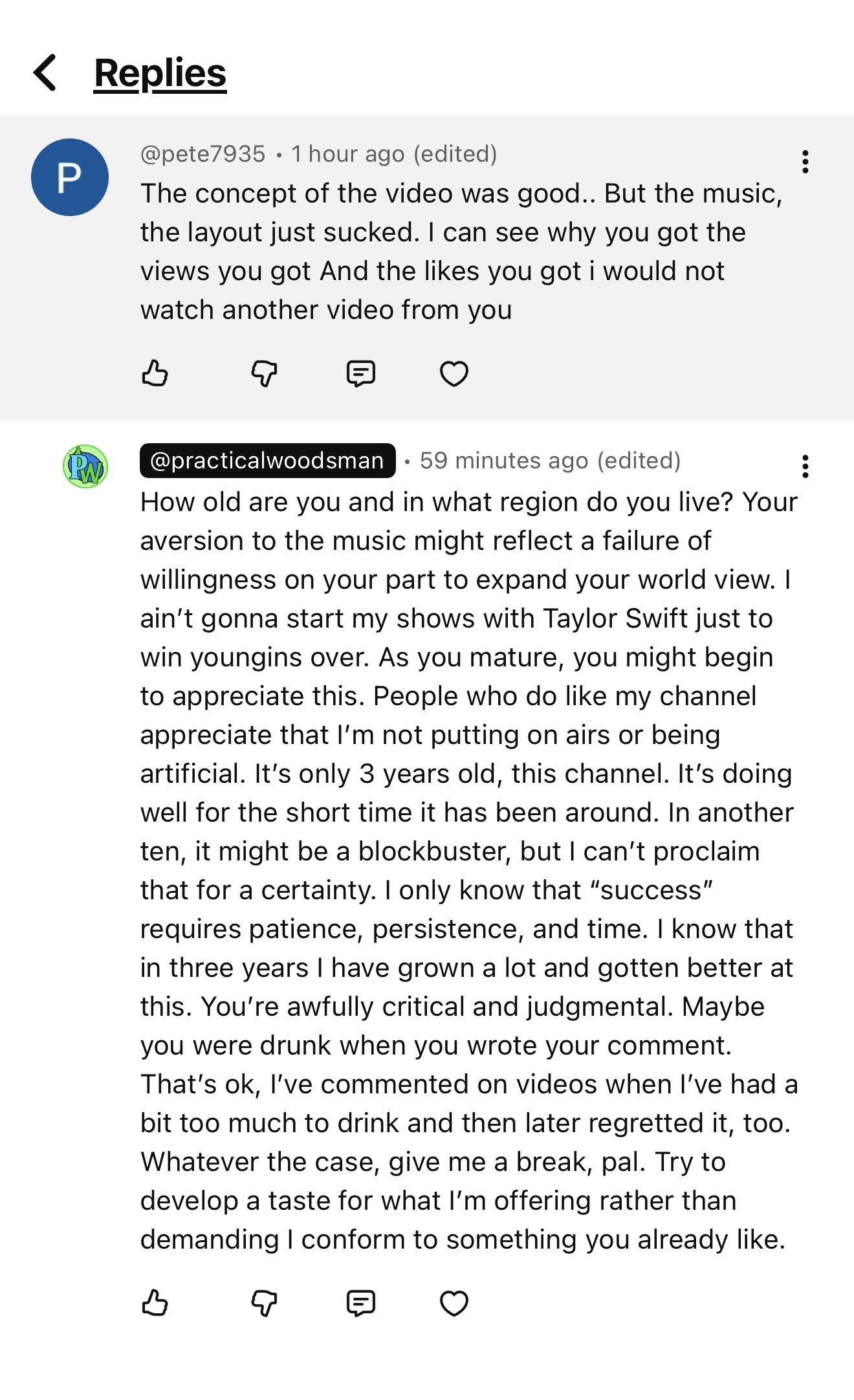Reply to the @pete7935 comment
This screenshot has height=1400, width=854.
point(360,373)
